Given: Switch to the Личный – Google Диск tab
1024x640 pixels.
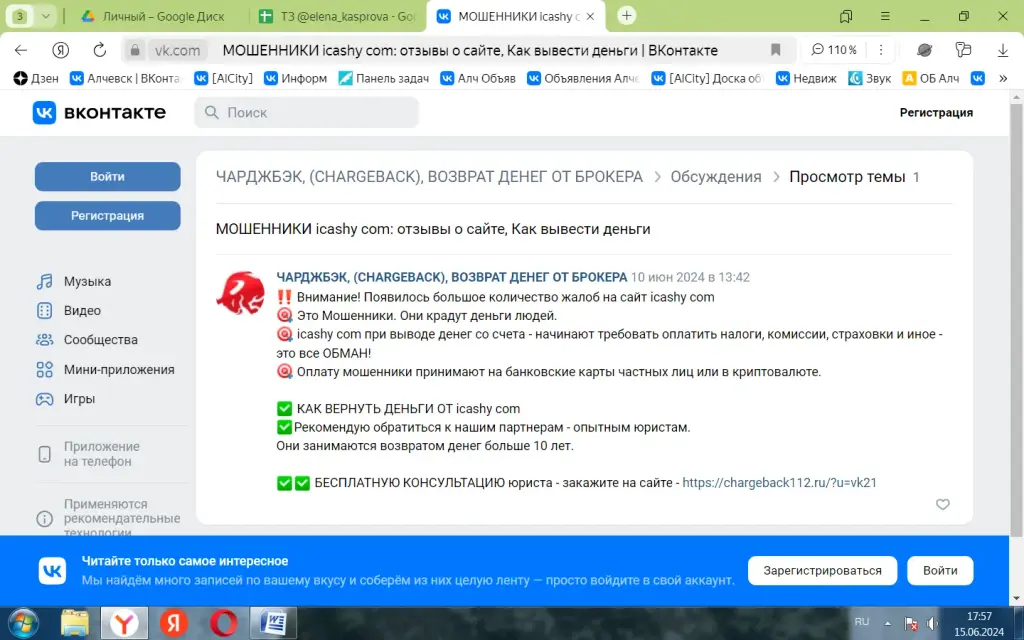Looking at the screenshot, I should [153, 16].
